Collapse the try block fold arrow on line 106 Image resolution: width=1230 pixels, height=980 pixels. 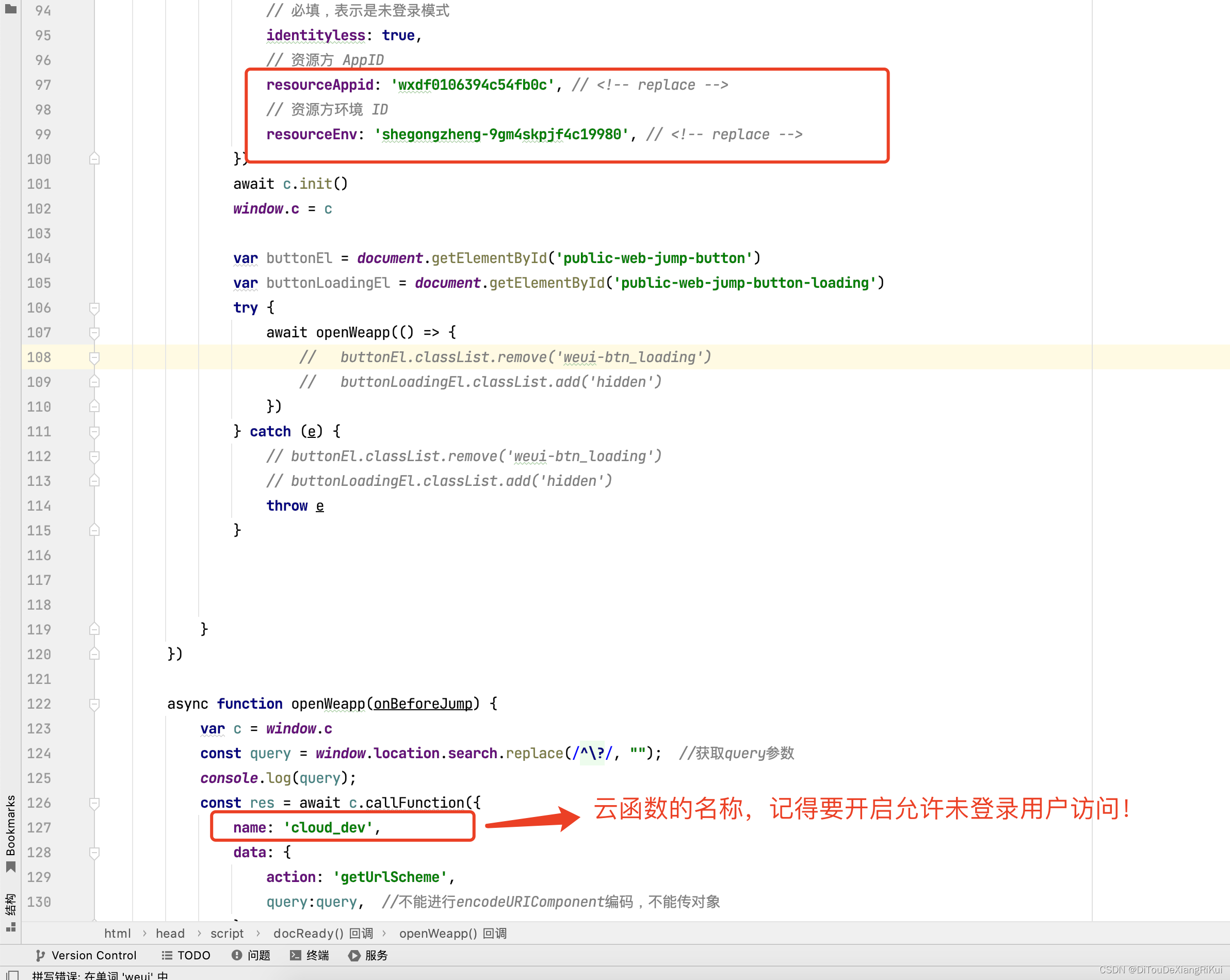[94, 308]
